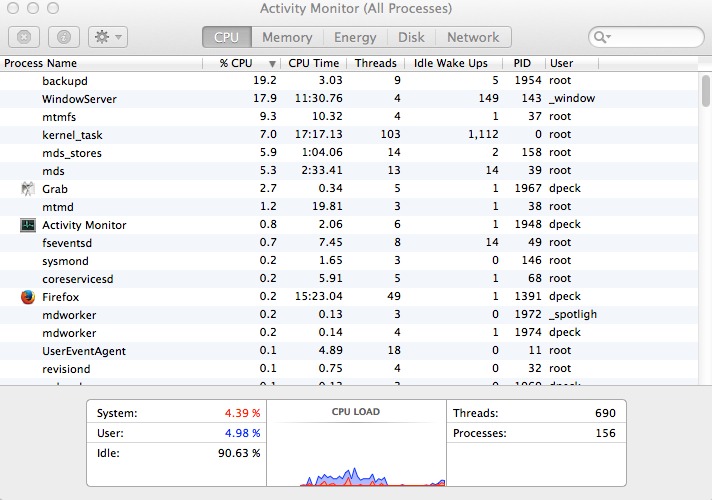Click PID 1967 of Grab
Image resolution: width=712 pixels, height=500 pixels.
528,188
